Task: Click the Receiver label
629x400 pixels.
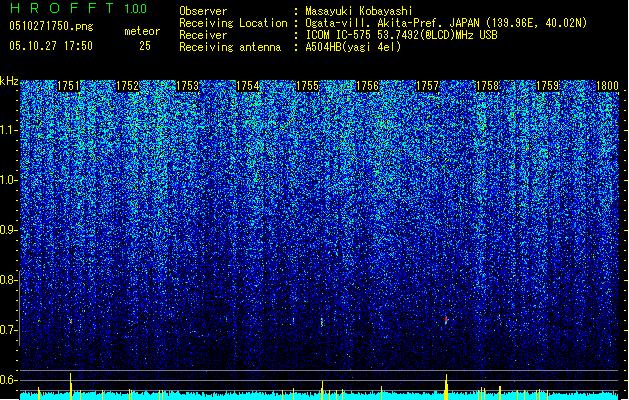Action: pyautogui.click(x=203, y=35)
